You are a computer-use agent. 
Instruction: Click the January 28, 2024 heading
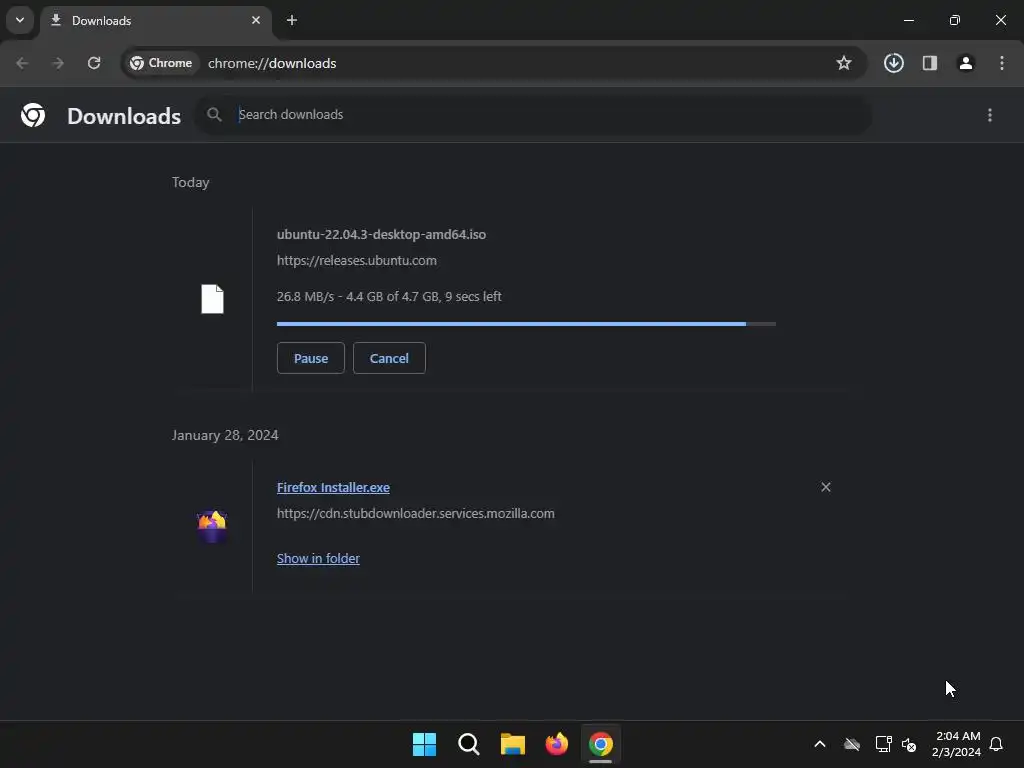(x=225, y=436)
